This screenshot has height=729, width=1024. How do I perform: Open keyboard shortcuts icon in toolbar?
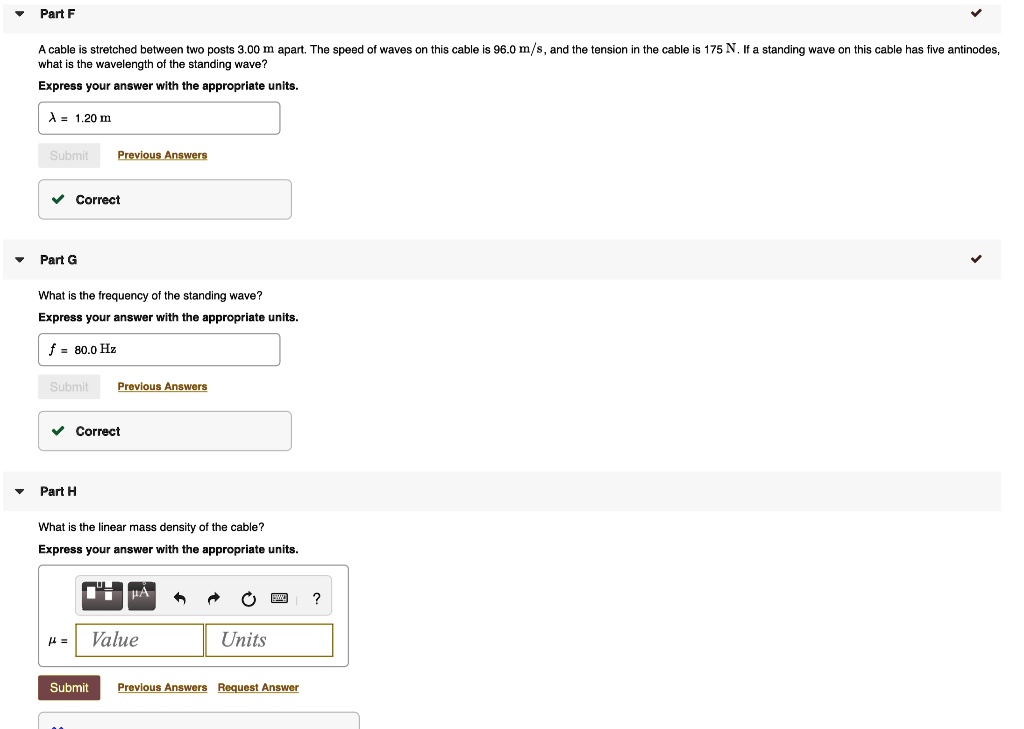point(280,599)
